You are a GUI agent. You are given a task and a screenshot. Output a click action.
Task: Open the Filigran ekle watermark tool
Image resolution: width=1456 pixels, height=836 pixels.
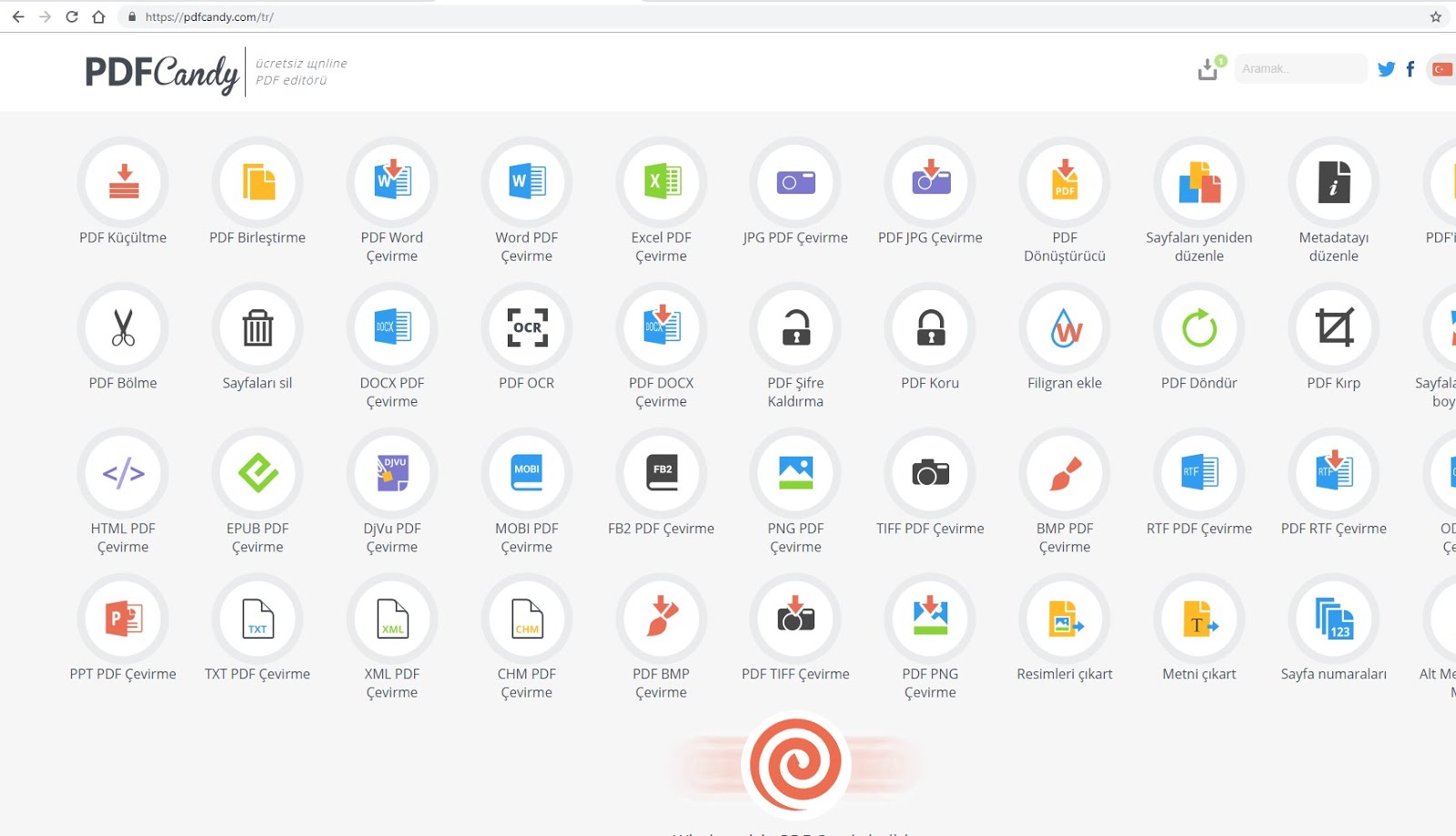(1065, 327)
